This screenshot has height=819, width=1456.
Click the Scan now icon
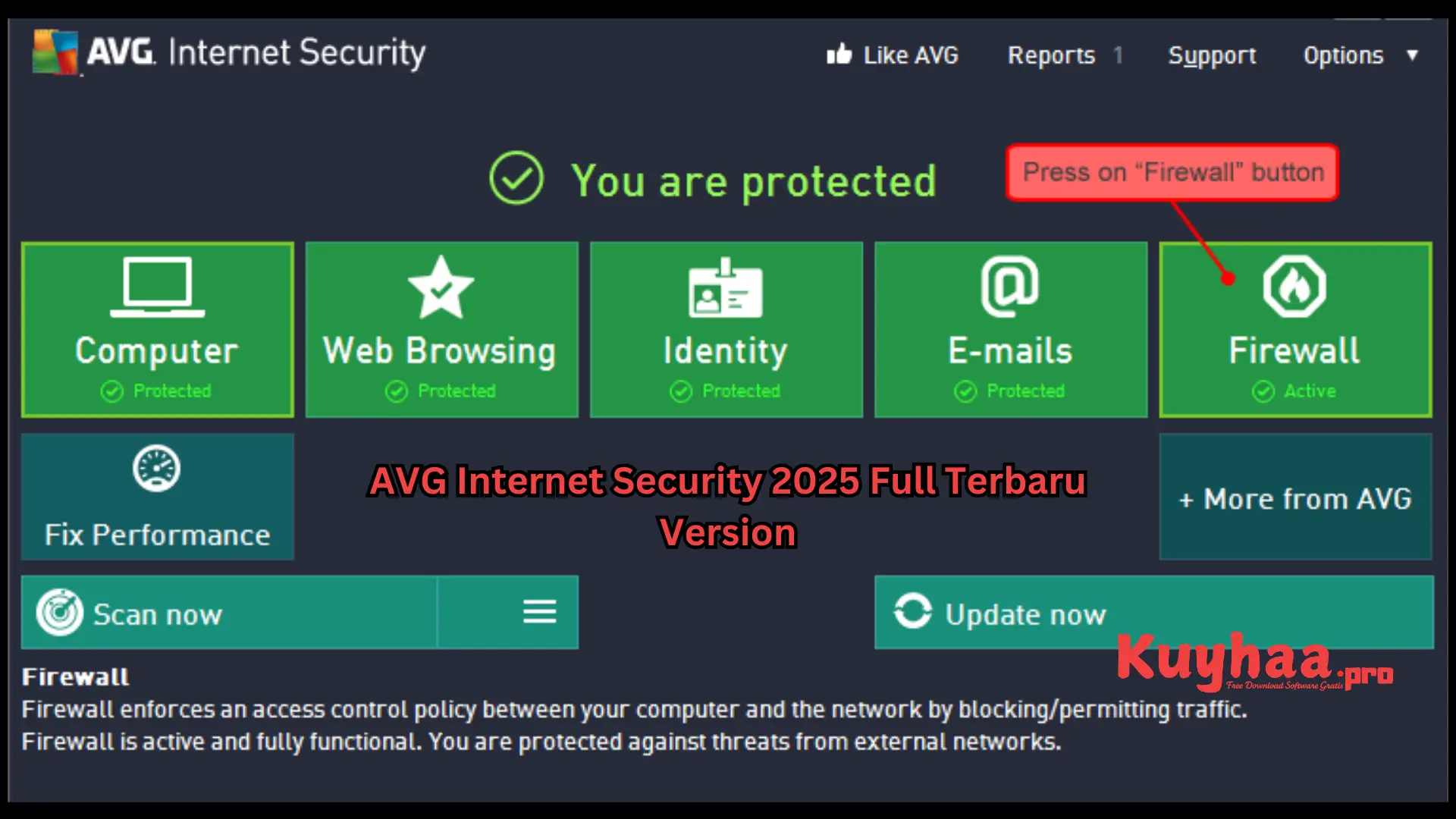tap(60, 613)
